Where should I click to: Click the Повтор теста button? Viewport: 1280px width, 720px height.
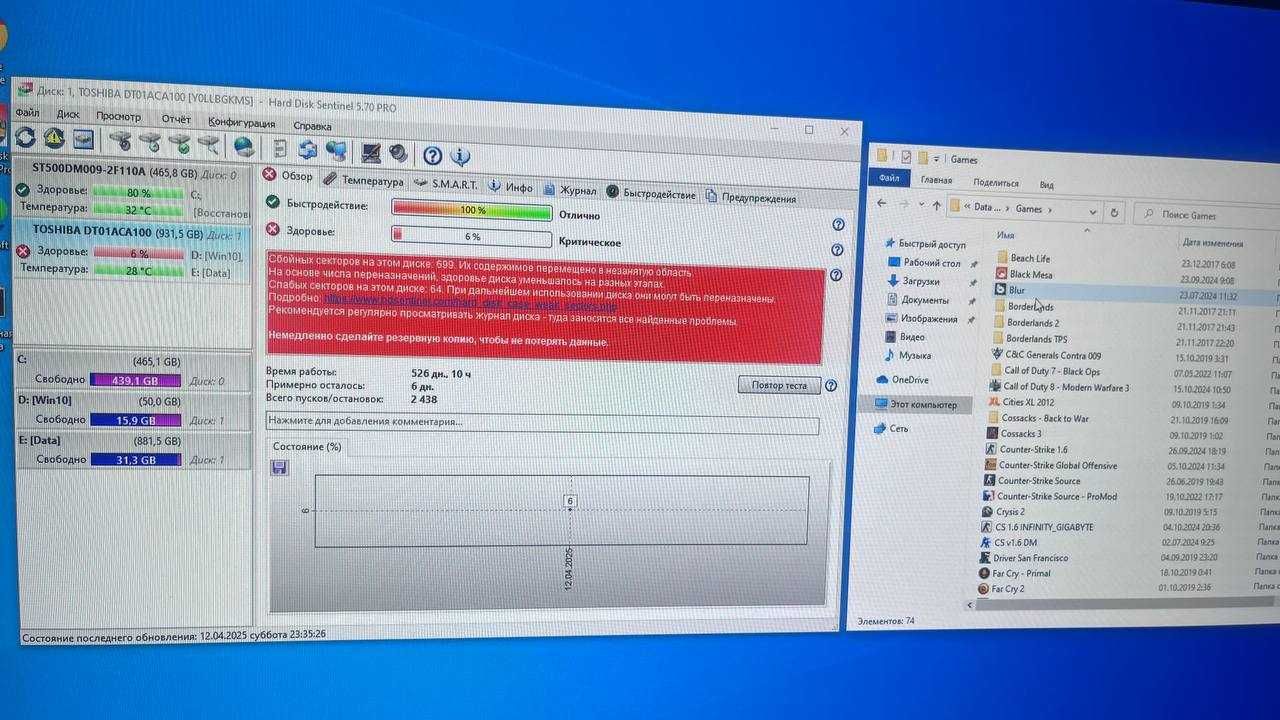click(779, 385)
